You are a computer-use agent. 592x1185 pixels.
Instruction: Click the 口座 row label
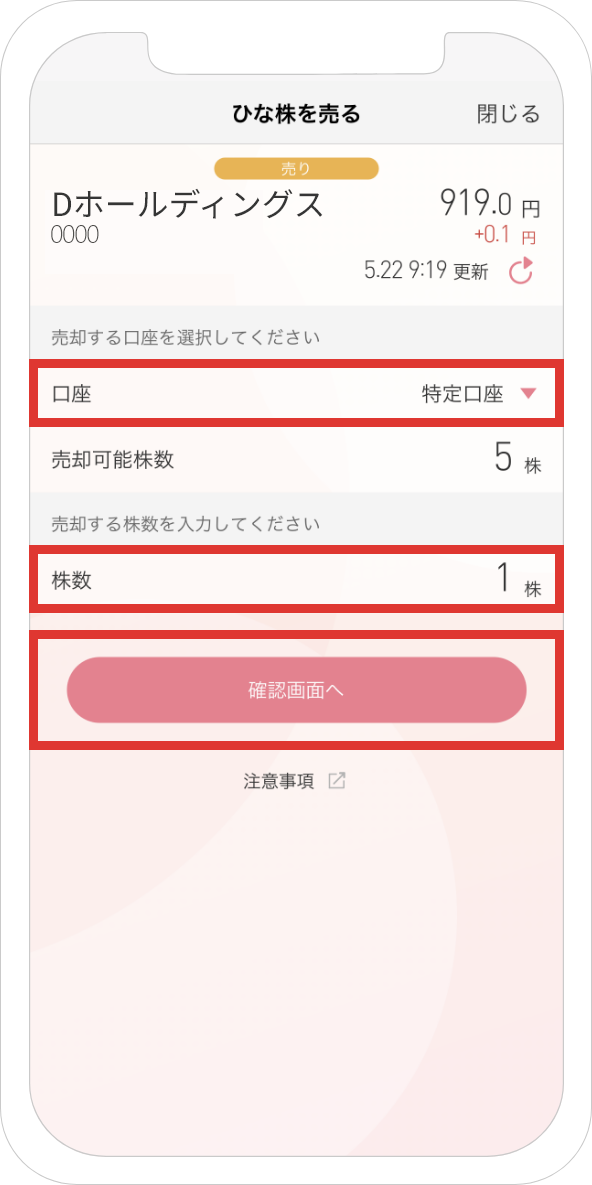[71, 394]
